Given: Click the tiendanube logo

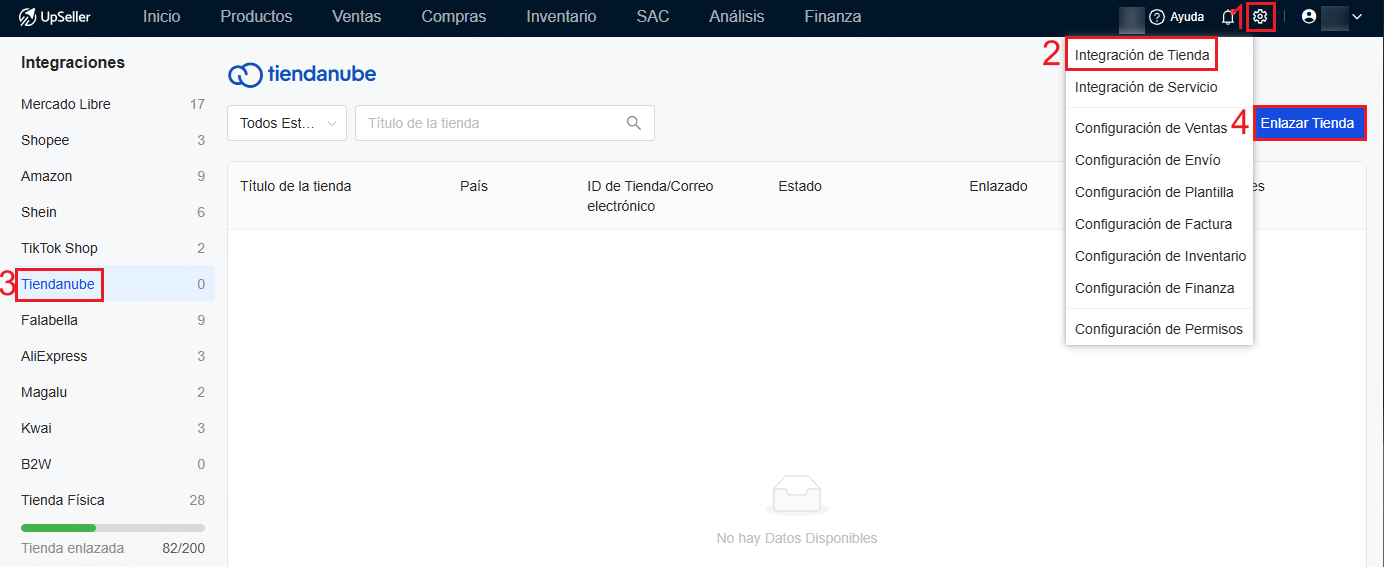Looking at the screenshot, I should click(x=302, y=75).
